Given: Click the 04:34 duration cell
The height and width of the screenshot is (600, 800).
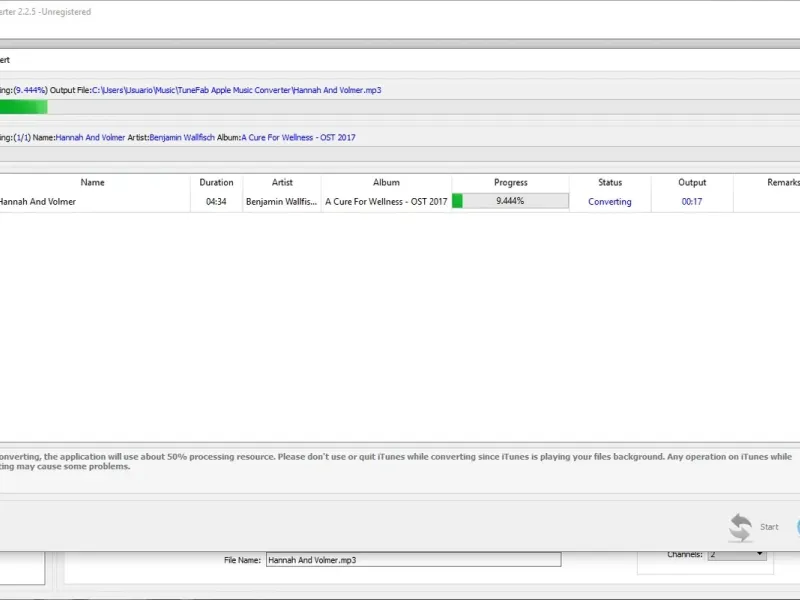Looking at the screenshot, I should [x=216, y=202].
